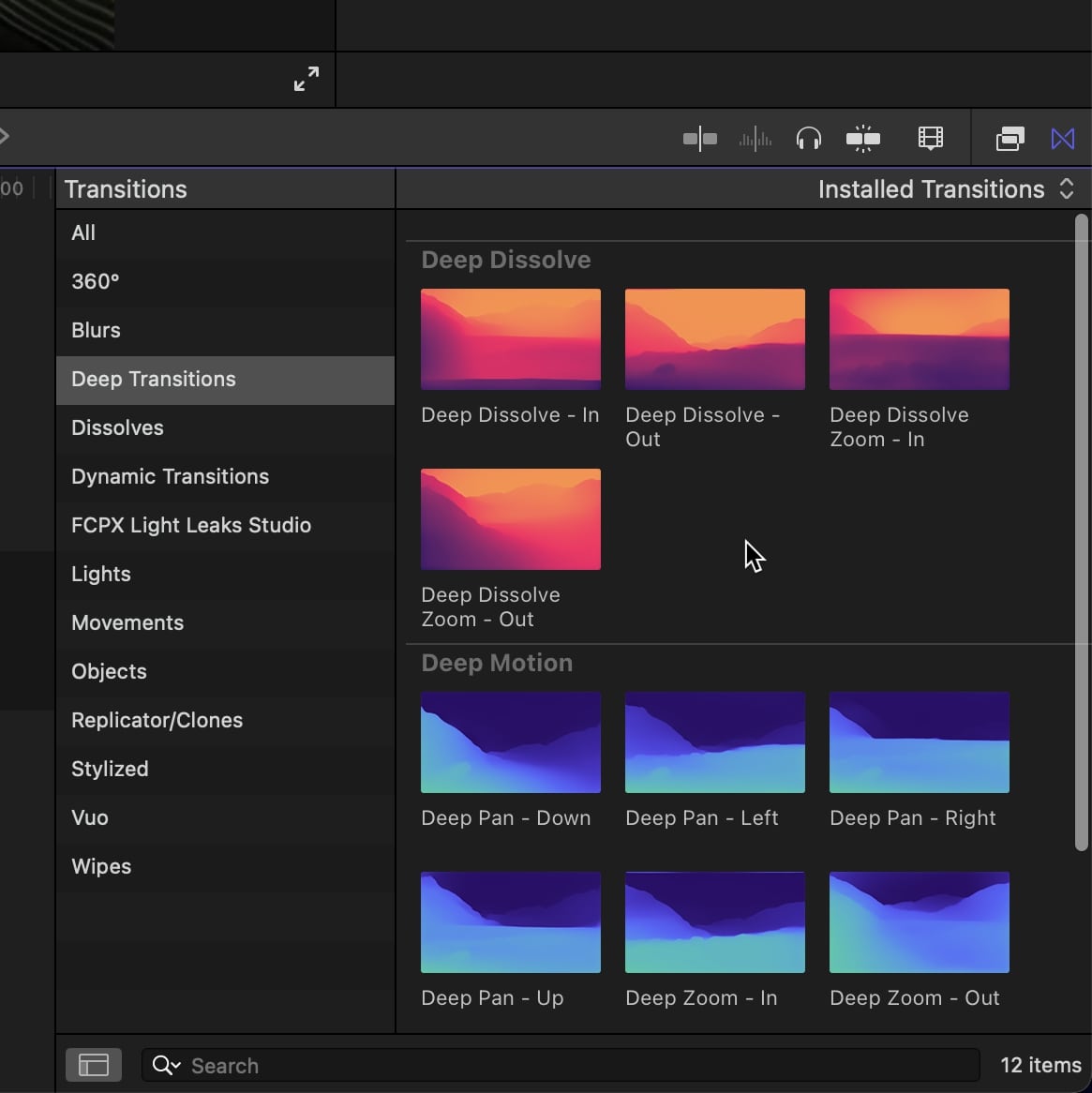The height and width of the screenshot is (1093, 1092).
Task: Open the search magnifier filter menu
Action: coord(166,1065)
